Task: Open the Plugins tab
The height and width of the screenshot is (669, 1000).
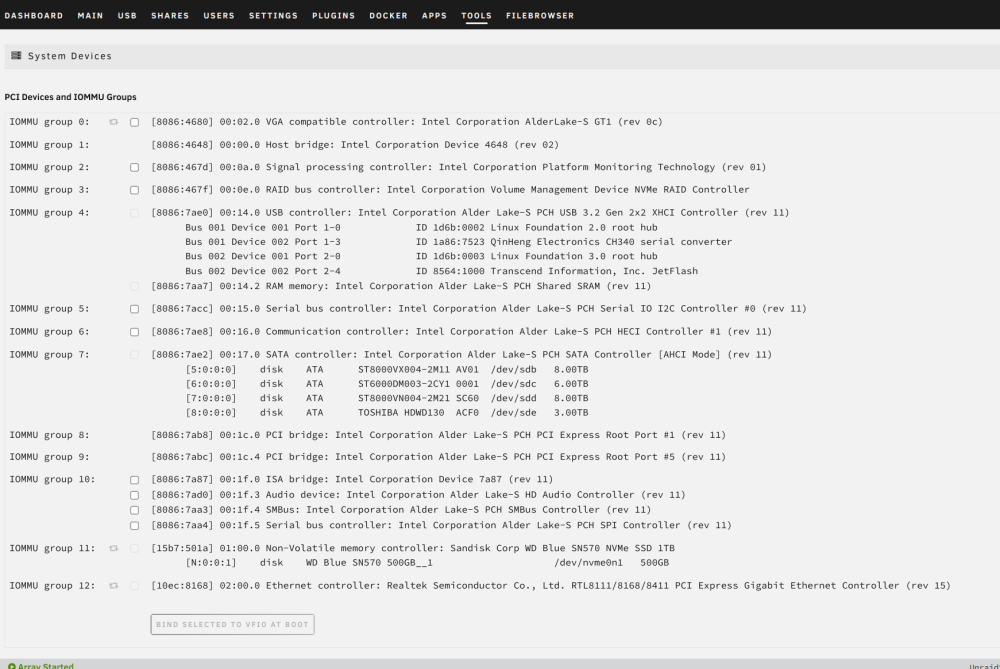Action: [333, 15]
